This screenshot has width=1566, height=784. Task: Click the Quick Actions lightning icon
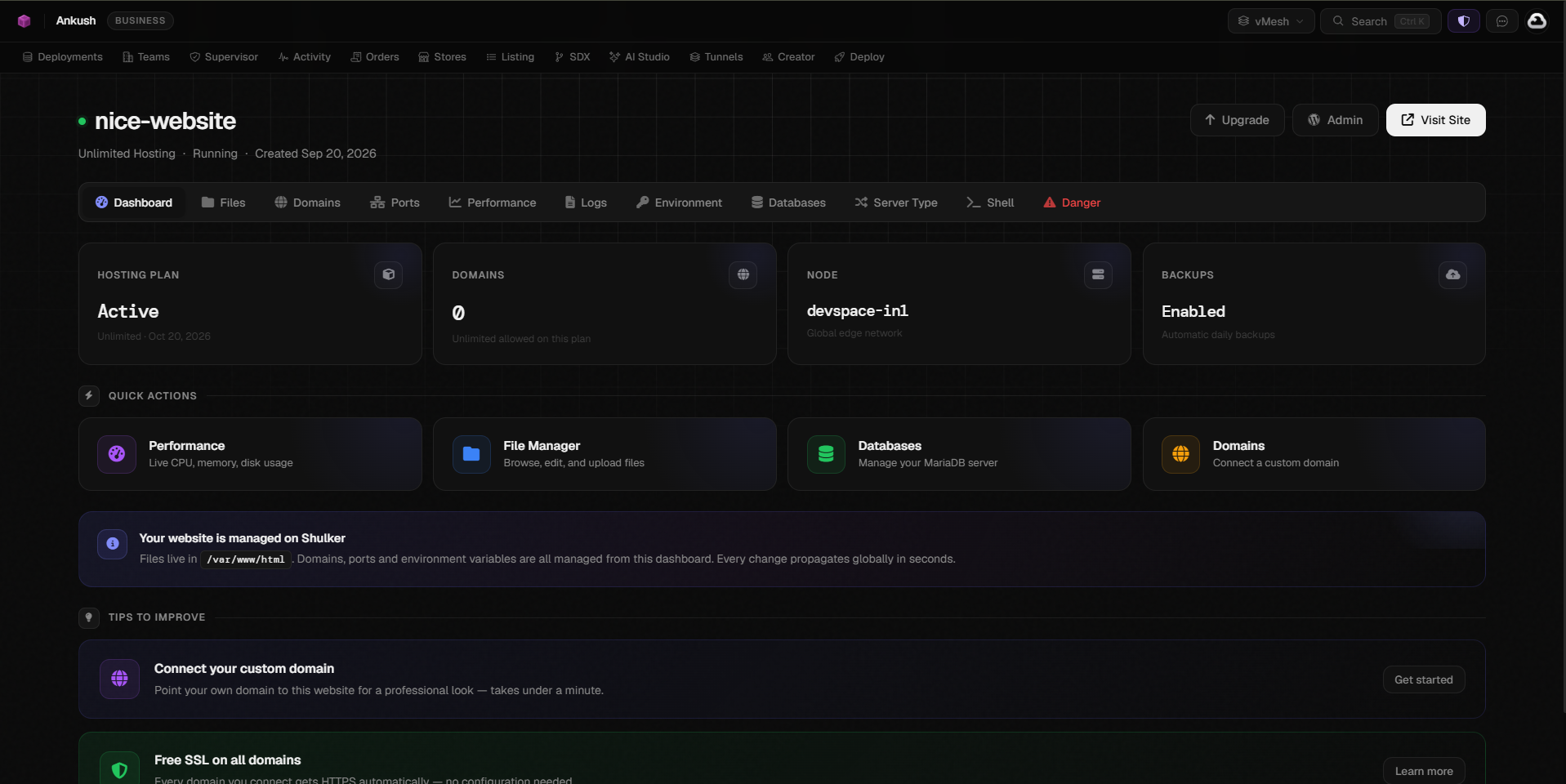pyautogui.click(x=89, y=395)
